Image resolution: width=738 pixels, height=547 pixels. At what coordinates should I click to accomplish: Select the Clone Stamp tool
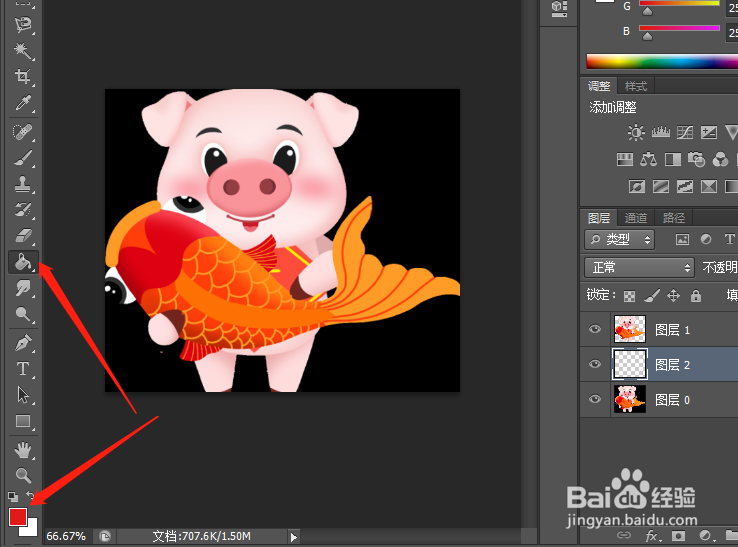point(23,184)
